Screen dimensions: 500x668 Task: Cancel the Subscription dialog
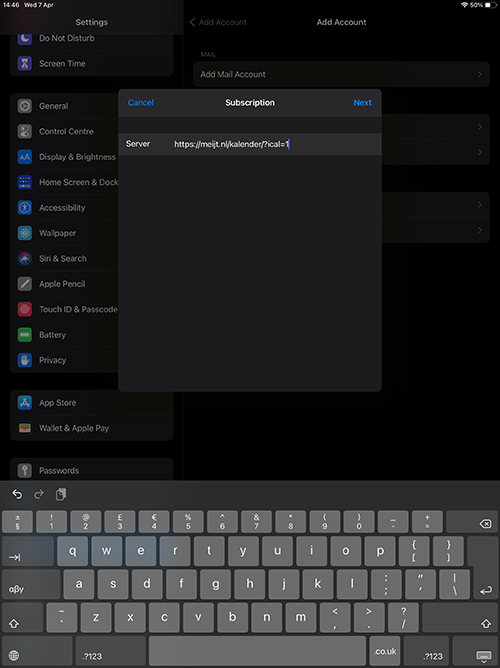coord(141,103)
